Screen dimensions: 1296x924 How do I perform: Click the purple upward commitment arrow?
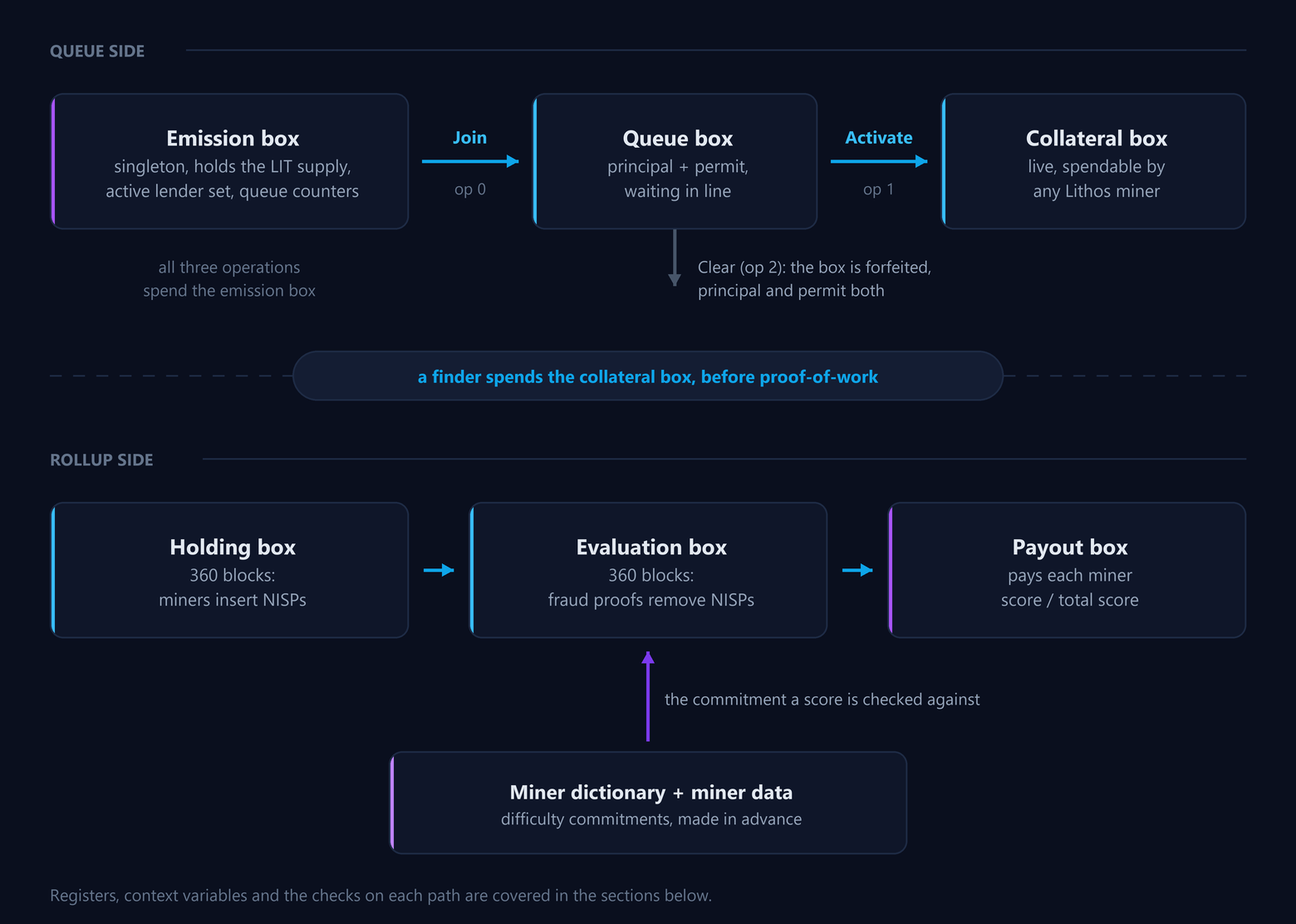click(x=648, y=696)
